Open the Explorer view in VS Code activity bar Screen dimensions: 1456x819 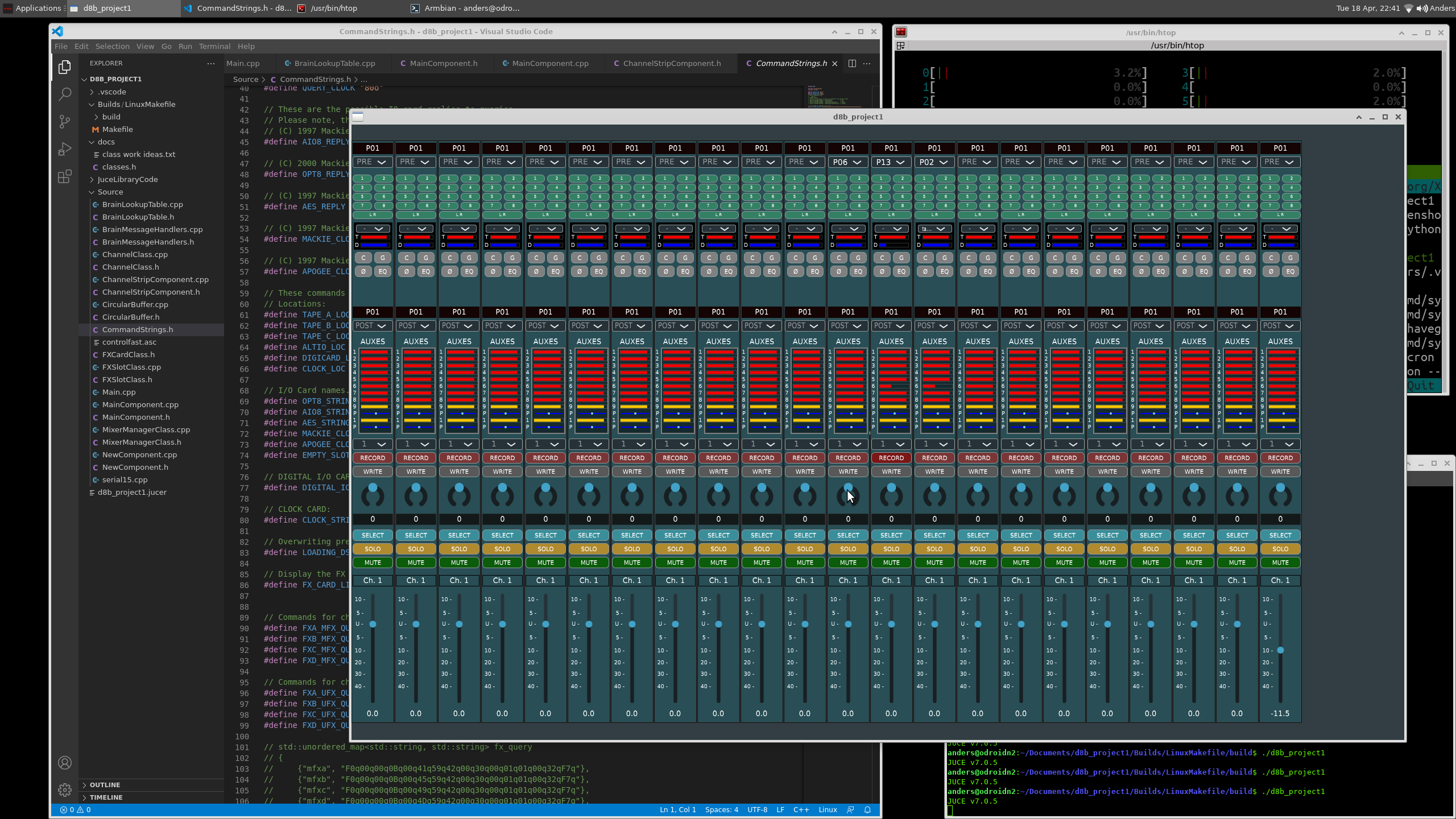tap(65, 67)
